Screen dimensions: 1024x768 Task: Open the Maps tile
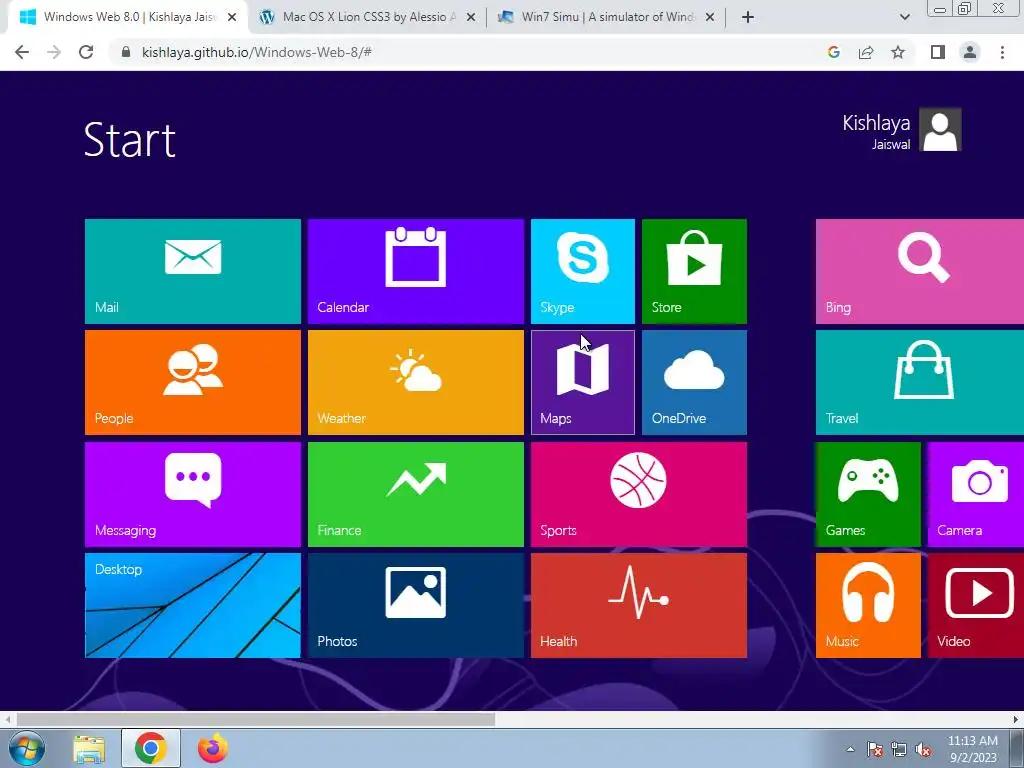coord(583,382)
